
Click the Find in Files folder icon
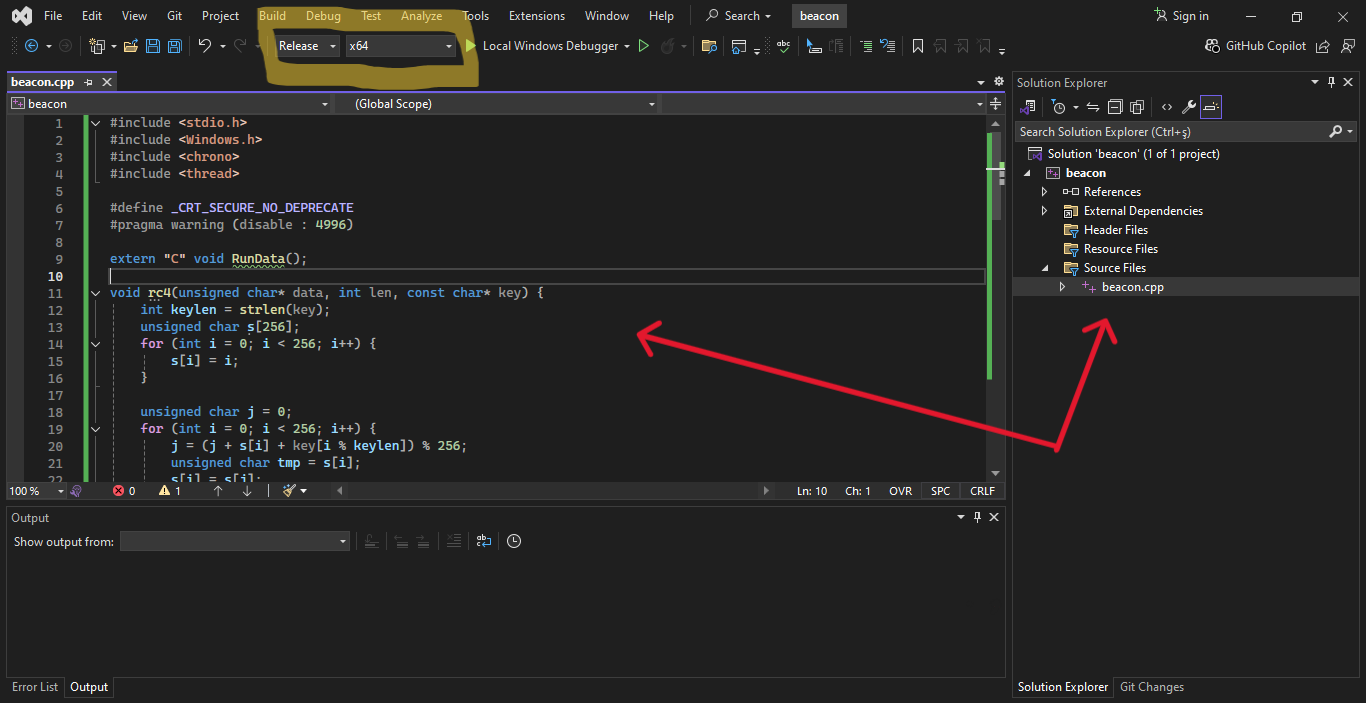[709, 46]
